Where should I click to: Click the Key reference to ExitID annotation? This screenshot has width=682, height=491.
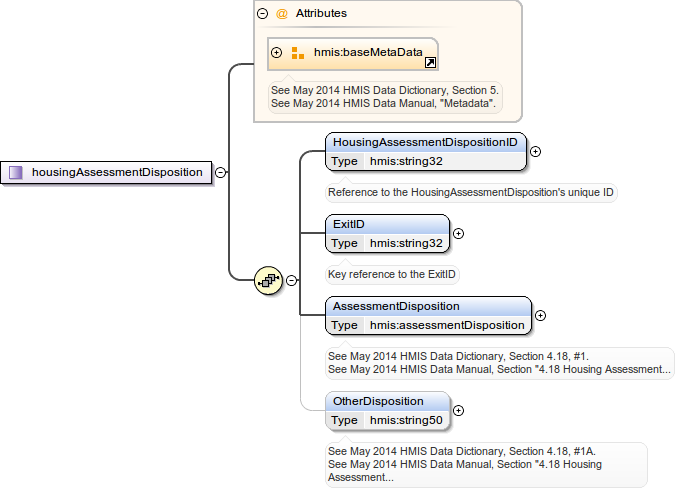coord(393,274)
